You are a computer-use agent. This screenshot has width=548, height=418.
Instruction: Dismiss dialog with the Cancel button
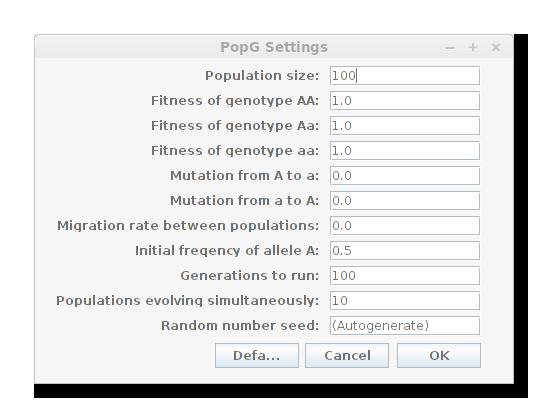(x=347, y=355)
